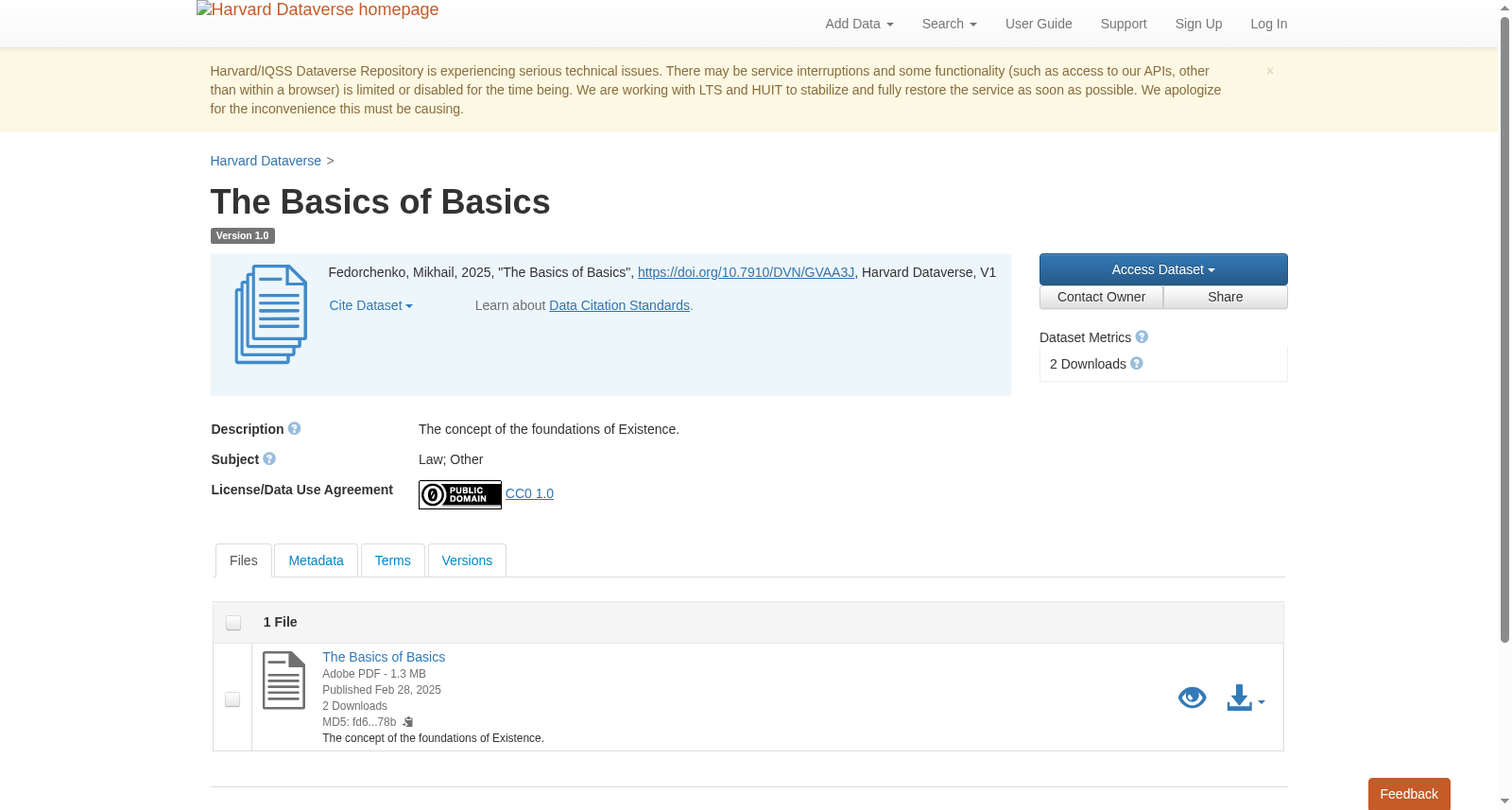
Task: Switch to the Metadata tab
Action: (316, 560)
